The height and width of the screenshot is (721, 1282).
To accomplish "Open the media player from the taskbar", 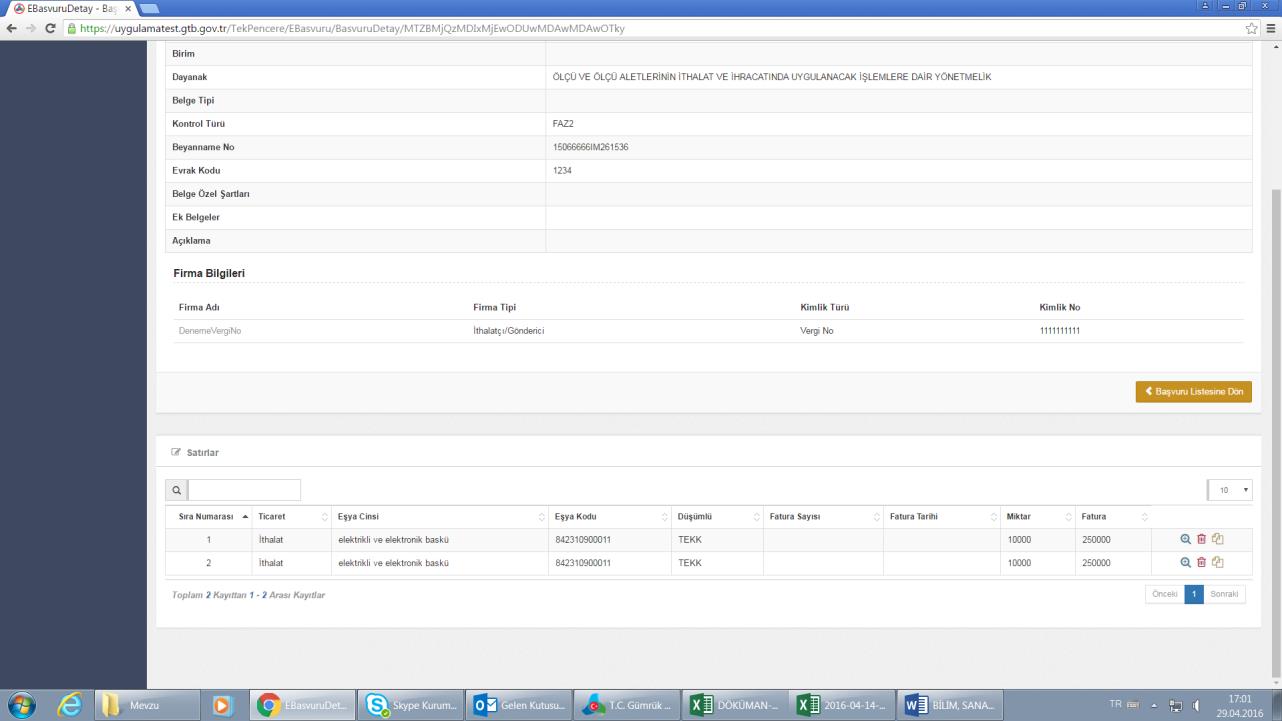I will pyautogui.click(x=221, y=705).
